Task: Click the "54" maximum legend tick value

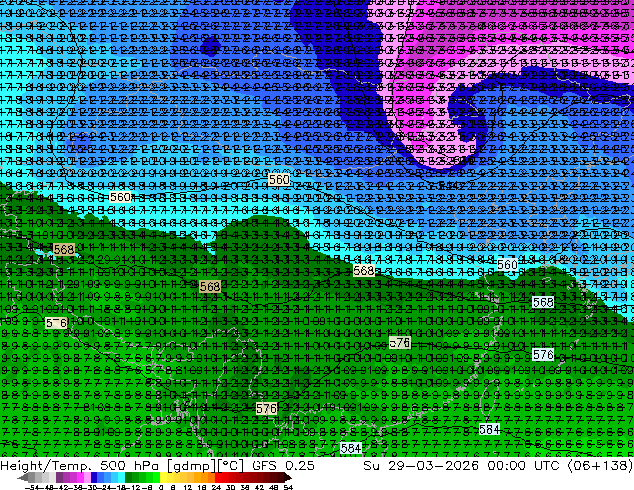Action: [x=288, y=487]
